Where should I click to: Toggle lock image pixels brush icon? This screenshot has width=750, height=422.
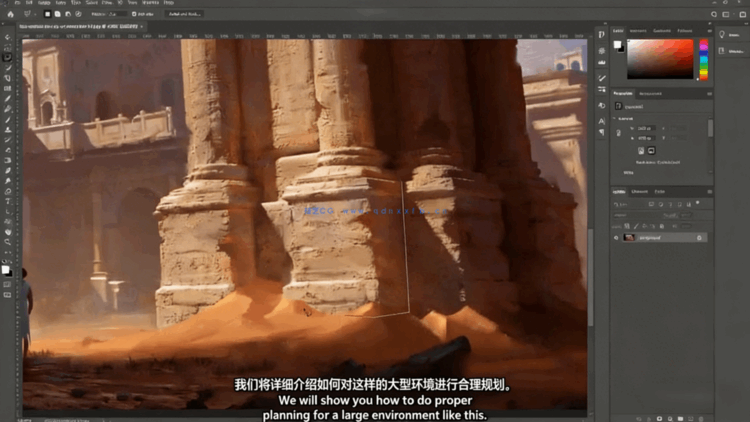tap(636, 226)
